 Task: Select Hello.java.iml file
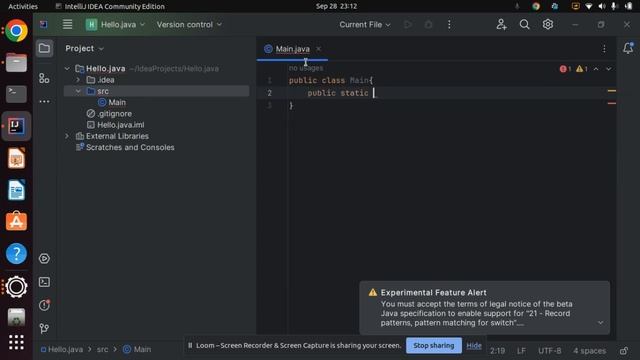click(116, 125)
